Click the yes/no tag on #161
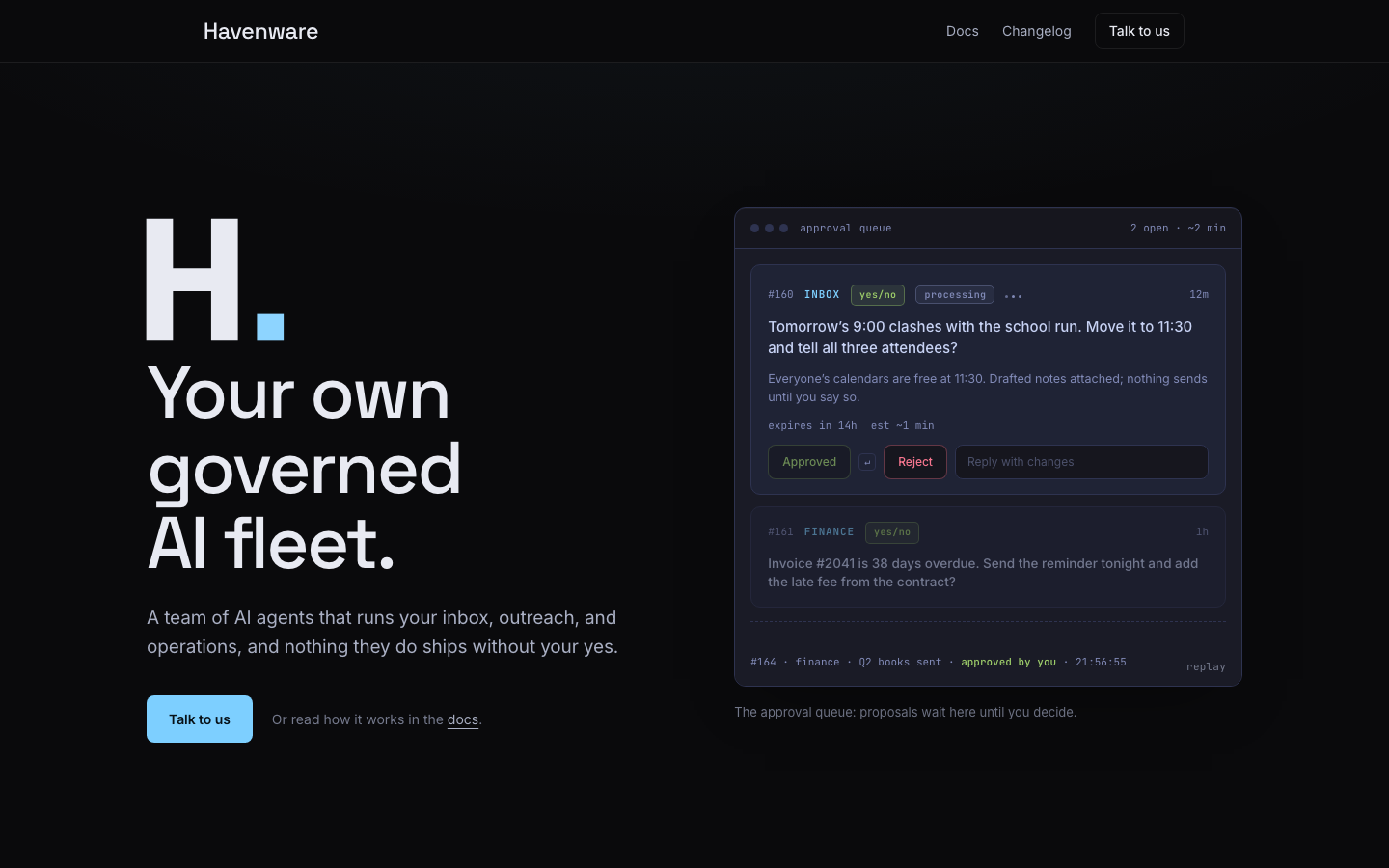Screen dimensions: 1389x868 [892, 532]
